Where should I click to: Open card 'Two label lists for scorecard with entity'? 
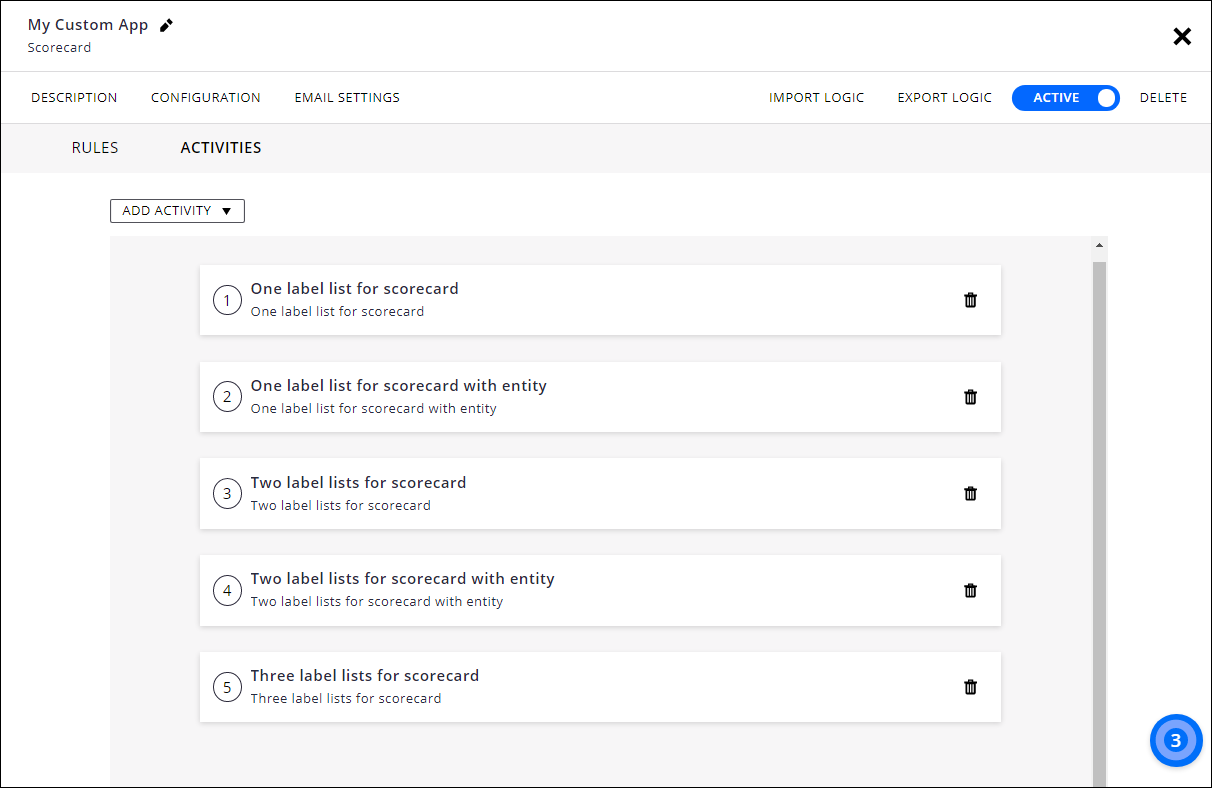[x=600, y=590]
